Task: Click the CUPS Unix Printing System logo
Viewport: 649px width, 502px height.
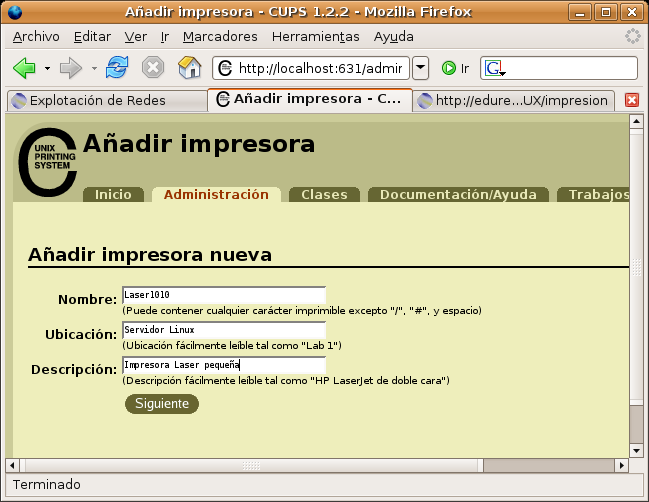Action: tap(46, 160)
